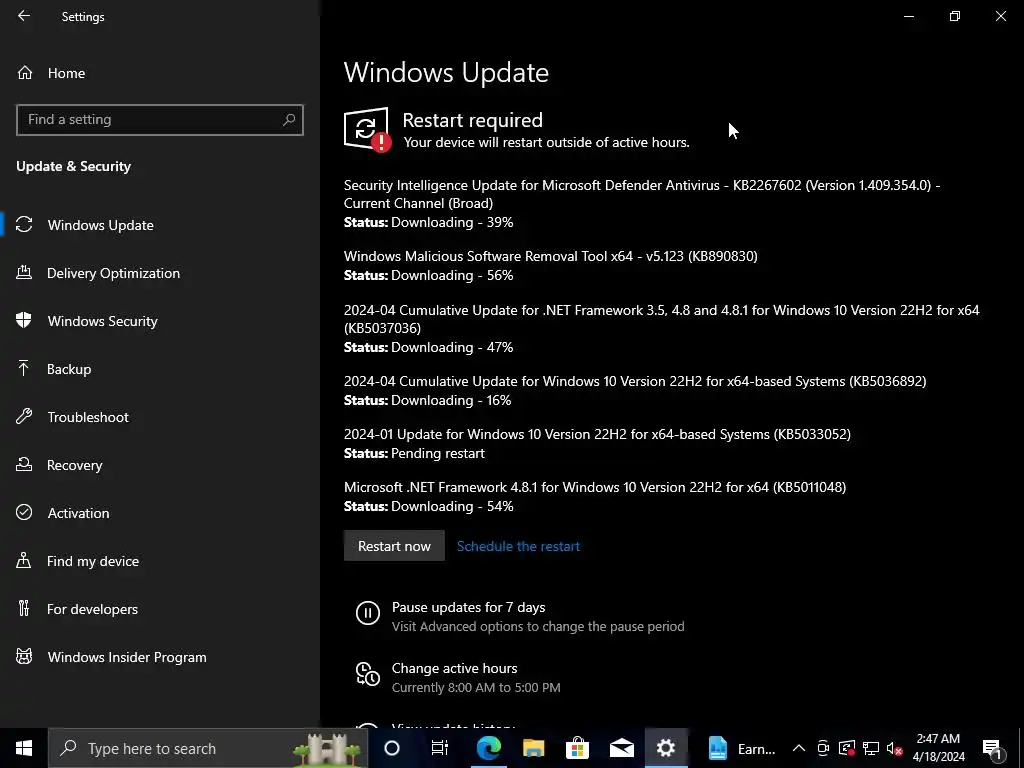Image resolution: width=1024 pixels, height=768 pixels.
Task: Click the Troubleshoot wrench icon
Action: click(x=24, y=417)
